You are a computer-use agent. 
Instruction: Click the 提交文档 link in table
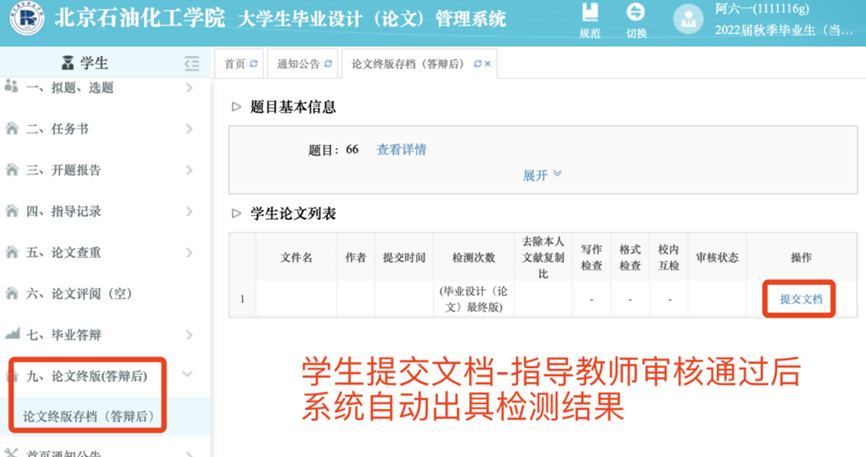[800, 298]
